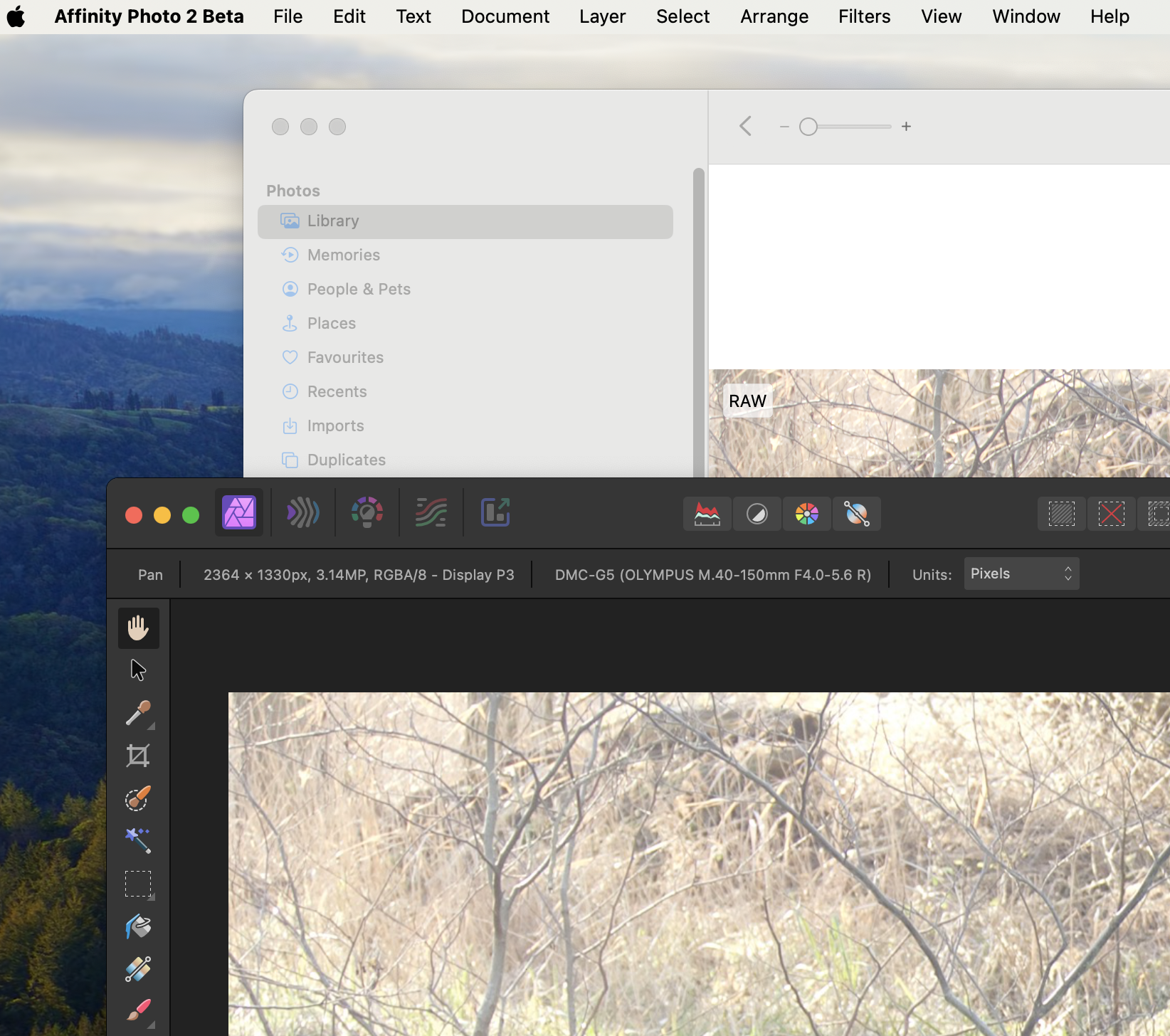Select the Move tool arrow
Image resolution: width=1170 pixels, height=1036 pixels.
point(138,670)
